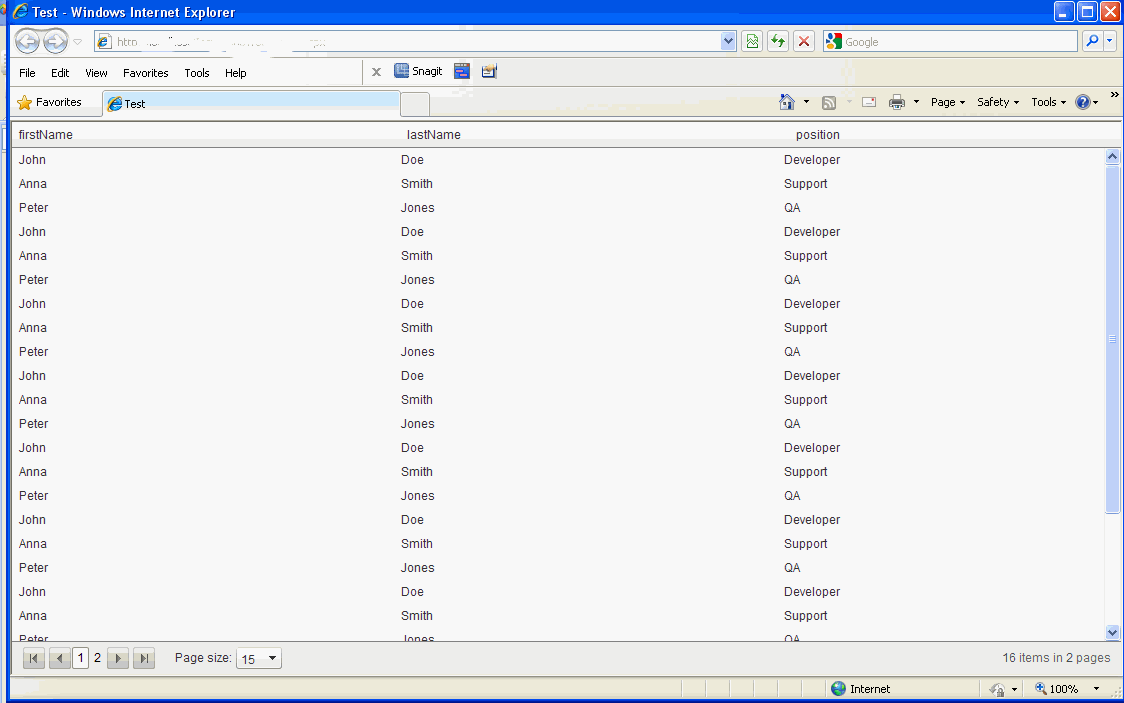The width and height of the screenshot is (1124, 703).
Task: Go to page 2 in pager
Action: tap(97, 657)
